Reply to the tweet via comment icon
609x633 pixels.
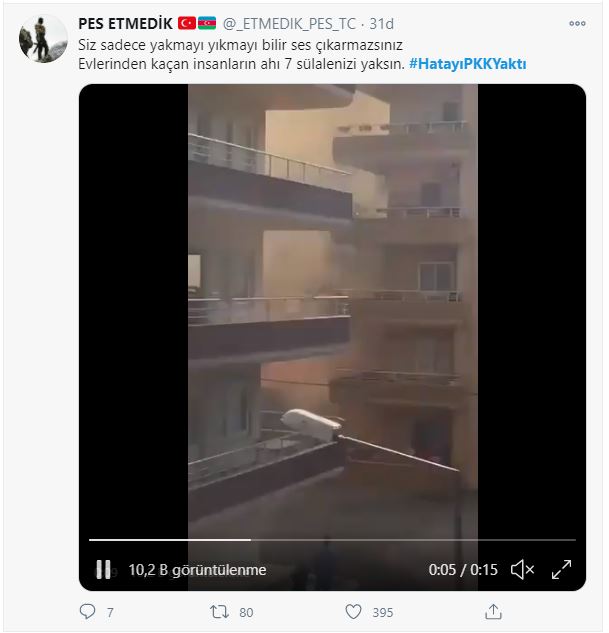[x=88, y=612]
